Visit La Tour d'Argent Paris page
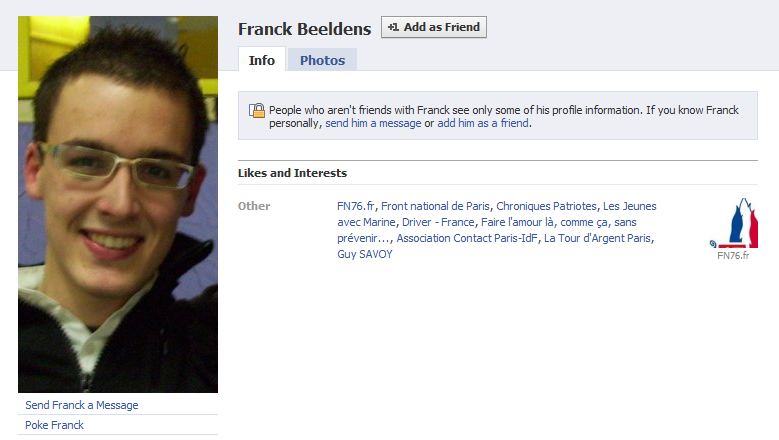Viewport: 779px width, 440px height. [x=597, y=238]
